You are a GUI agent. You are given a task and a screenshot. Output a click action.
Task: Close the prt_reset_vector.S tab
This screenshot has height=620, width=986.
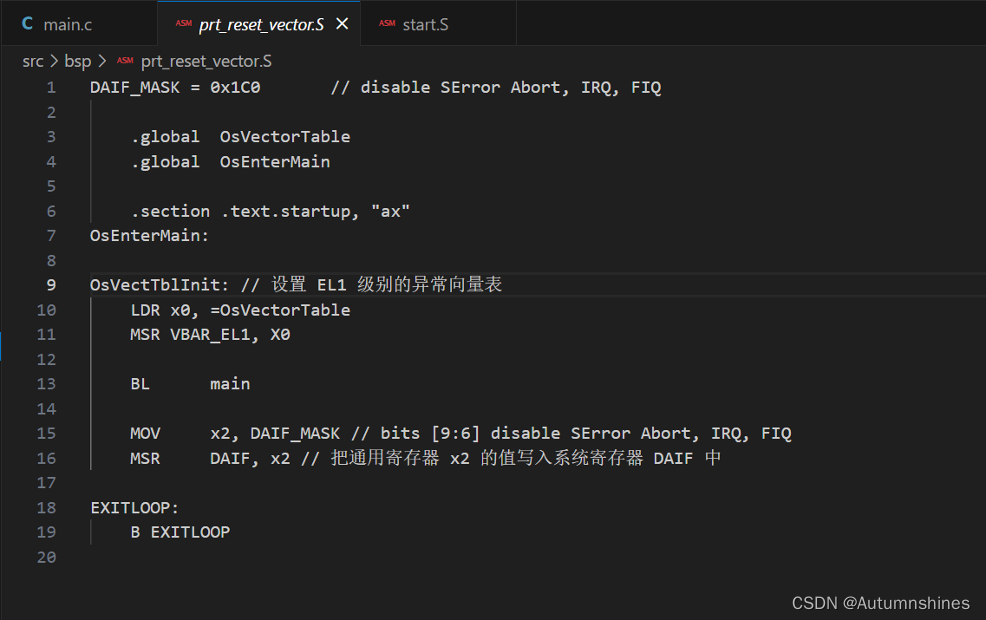[x=342, y=21]
